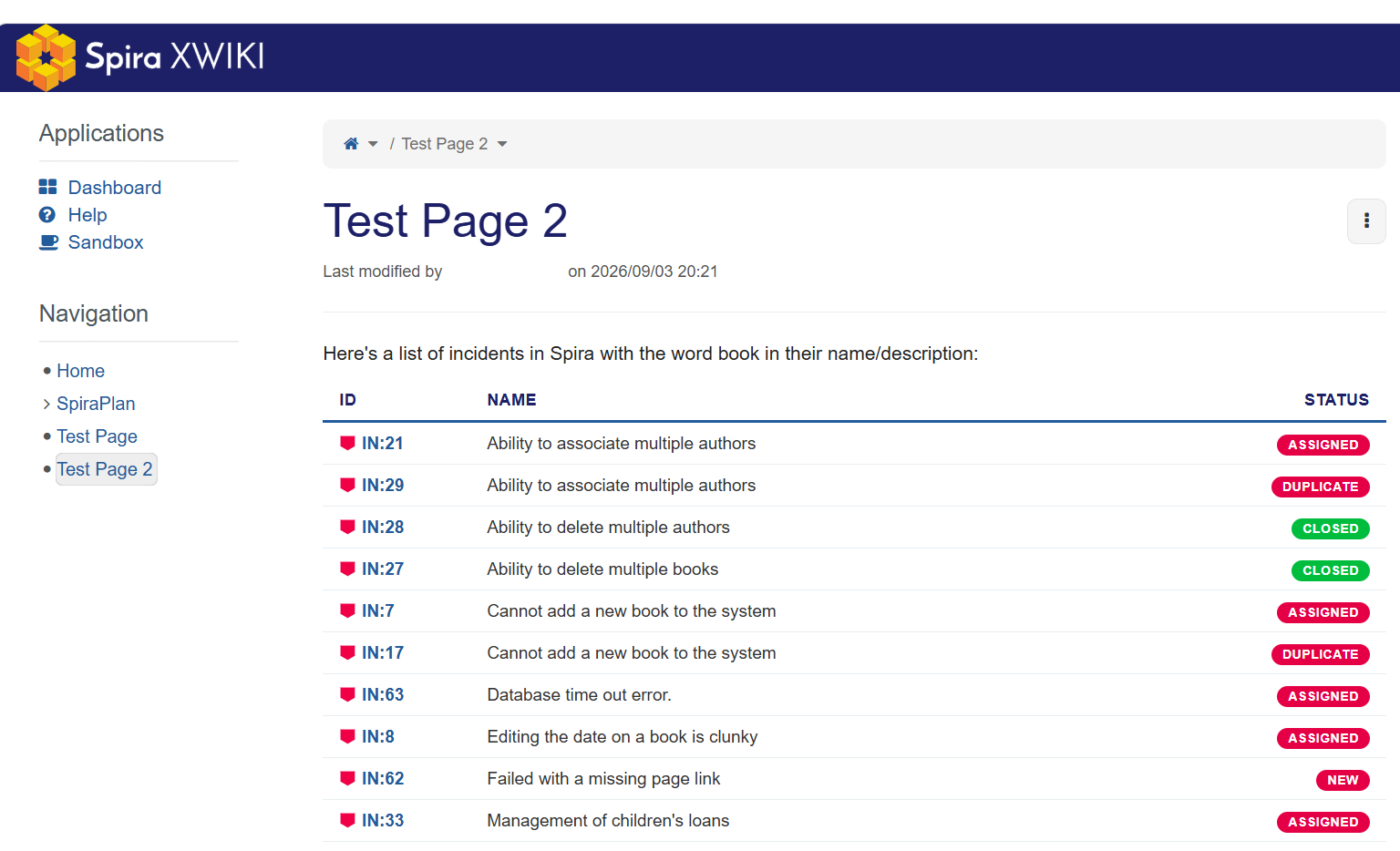Screen dimensions: 1400x851
Task: Open the page options three-dot menu
Action: (x=1366, y=221)
